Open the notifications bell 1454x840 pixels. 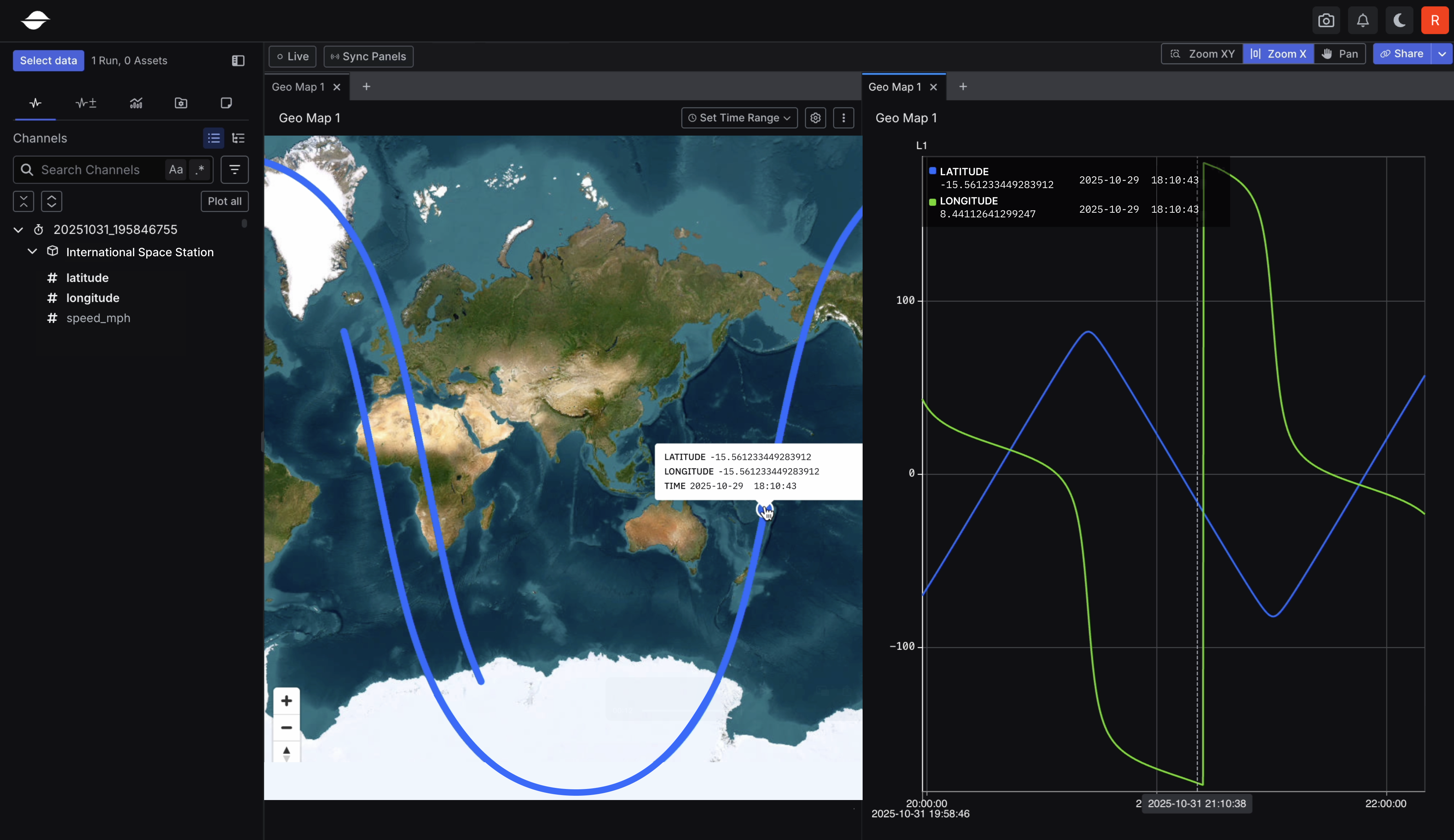(1362, 21)
